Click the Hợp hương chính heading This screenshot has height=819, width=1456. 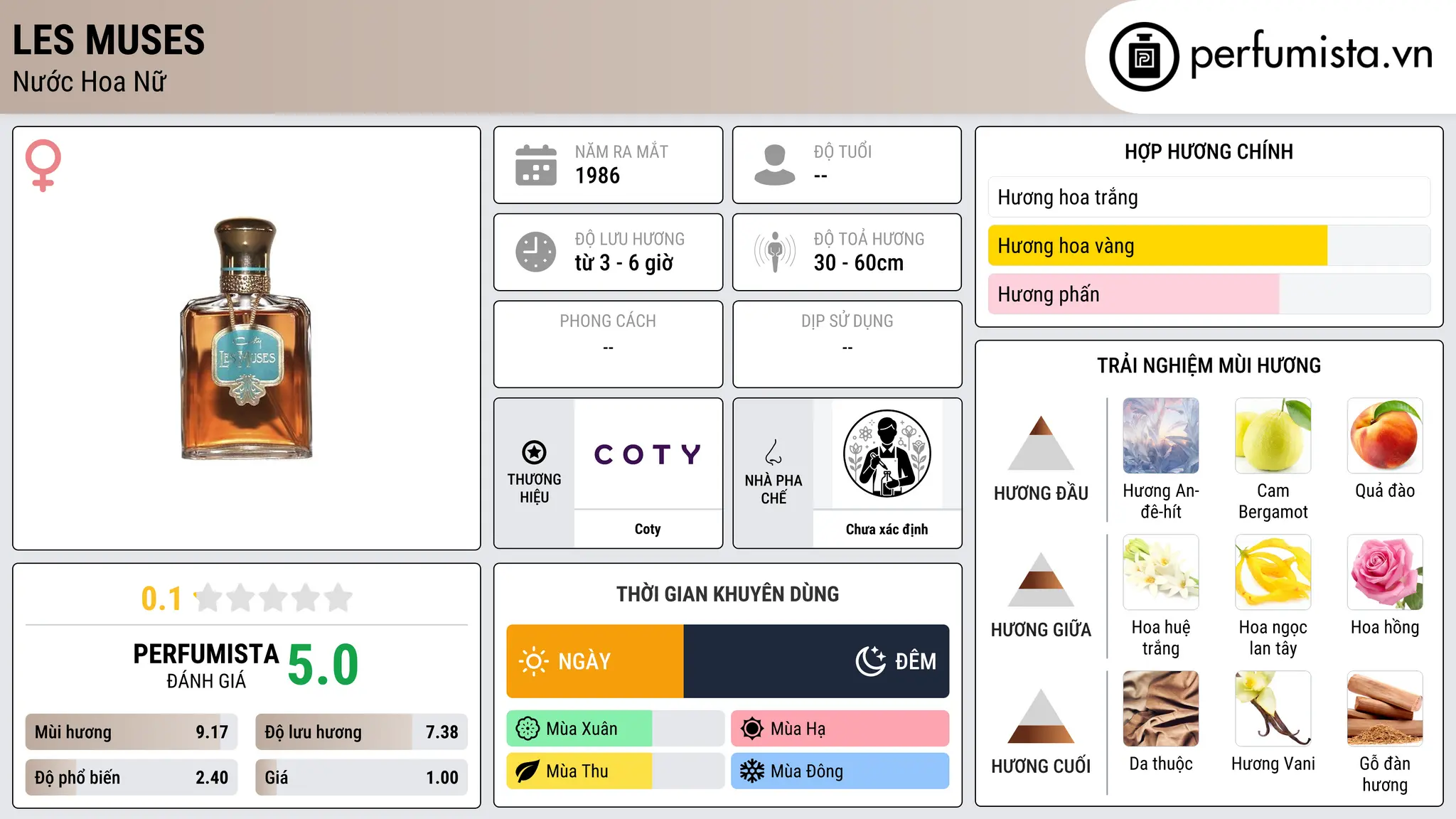[x=1209, y=151]
